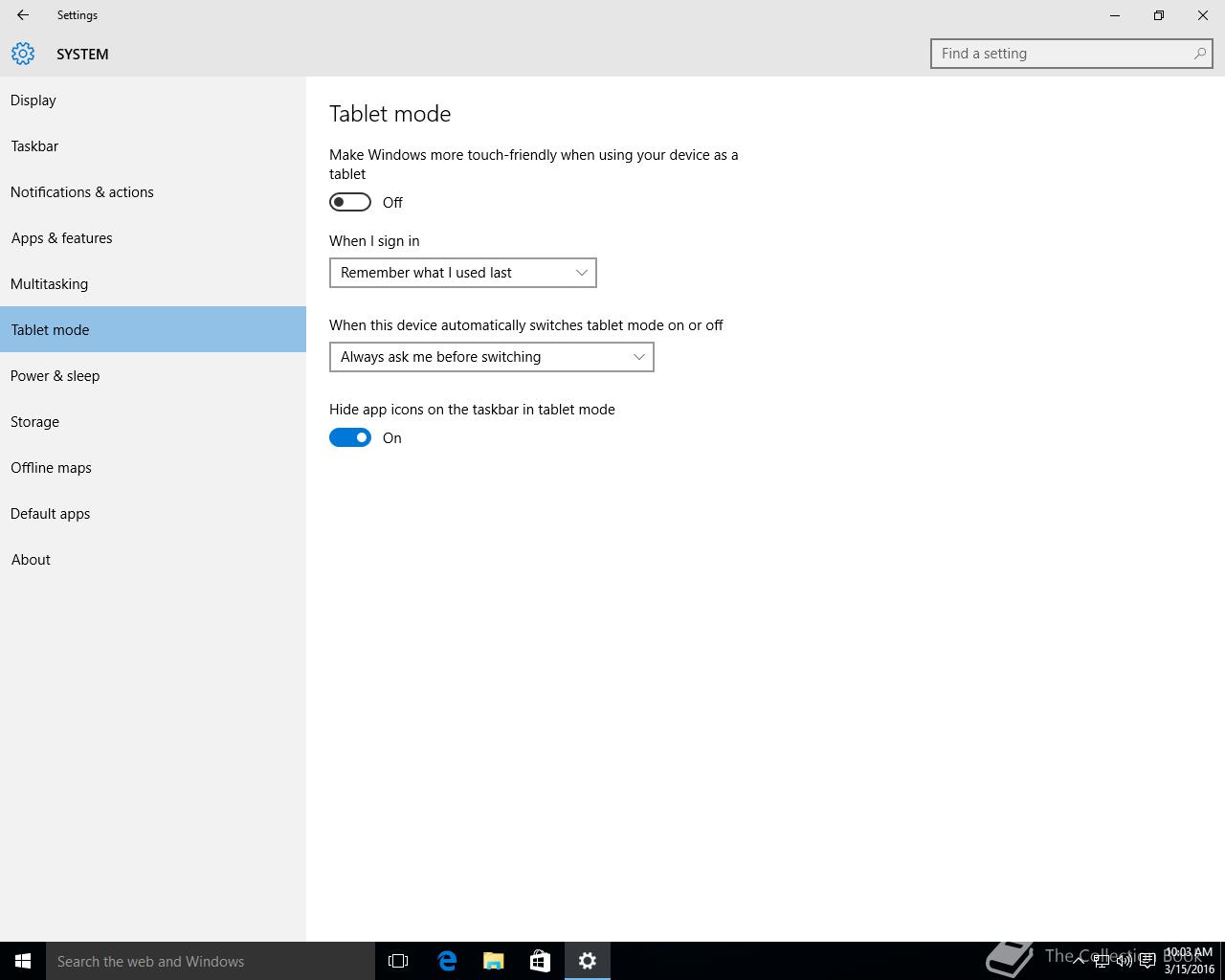The width and height of the screenshot is (1225, 980).
Task: Open the About page
Action: click(x=153, y=559)
